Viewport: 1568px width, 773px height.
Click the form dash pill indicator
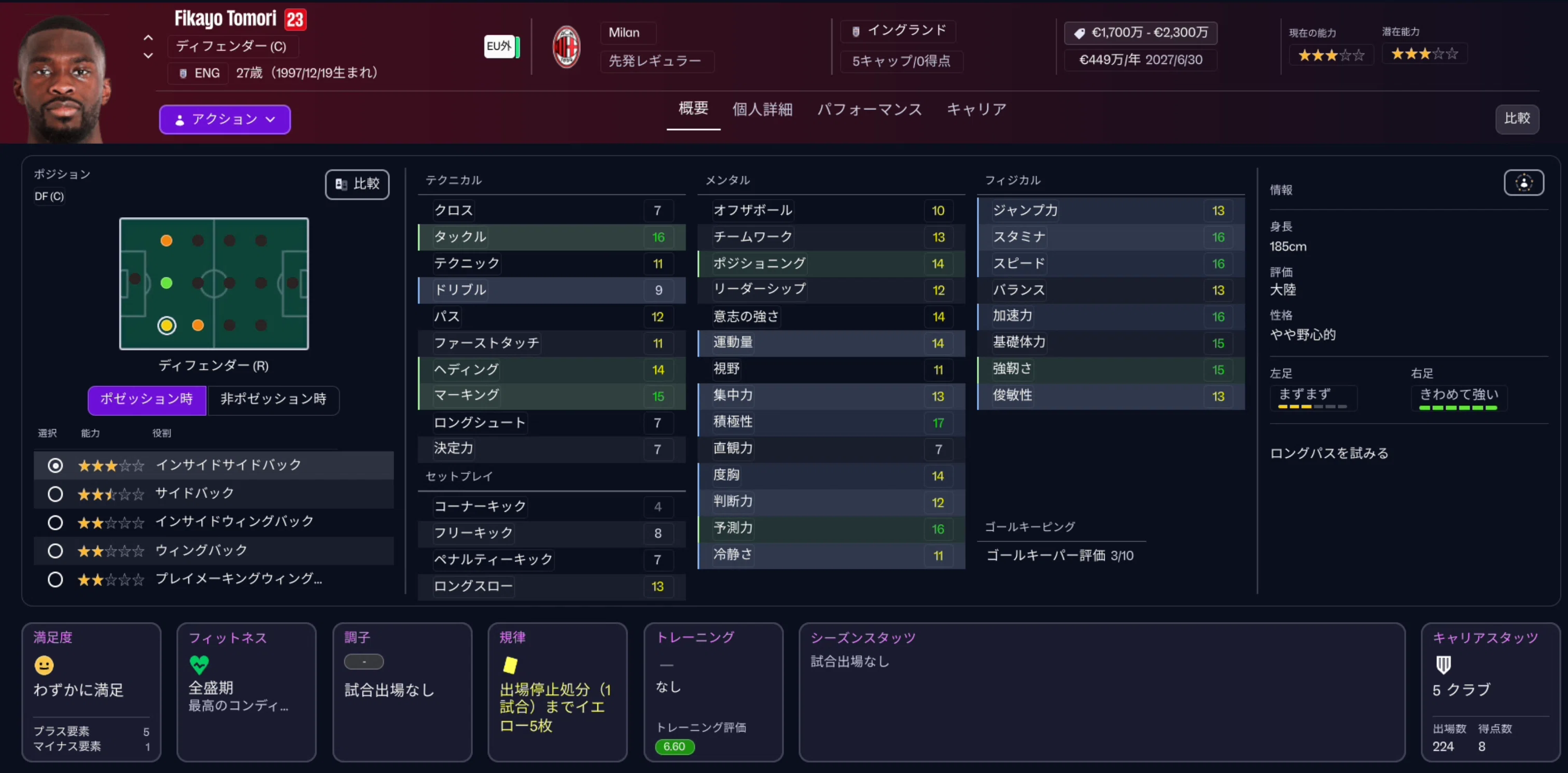[x=364, y=662]
